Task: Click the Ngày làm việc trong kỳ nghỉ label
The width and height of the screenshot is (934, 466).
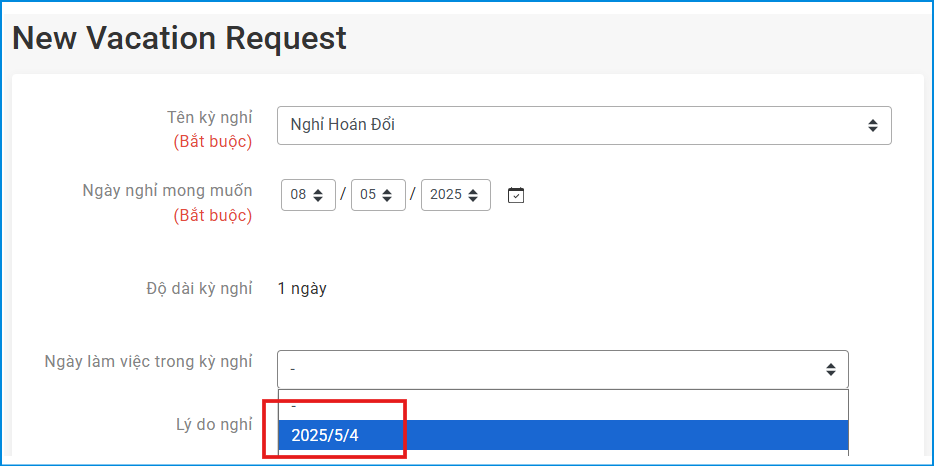Action: (148, 361)
